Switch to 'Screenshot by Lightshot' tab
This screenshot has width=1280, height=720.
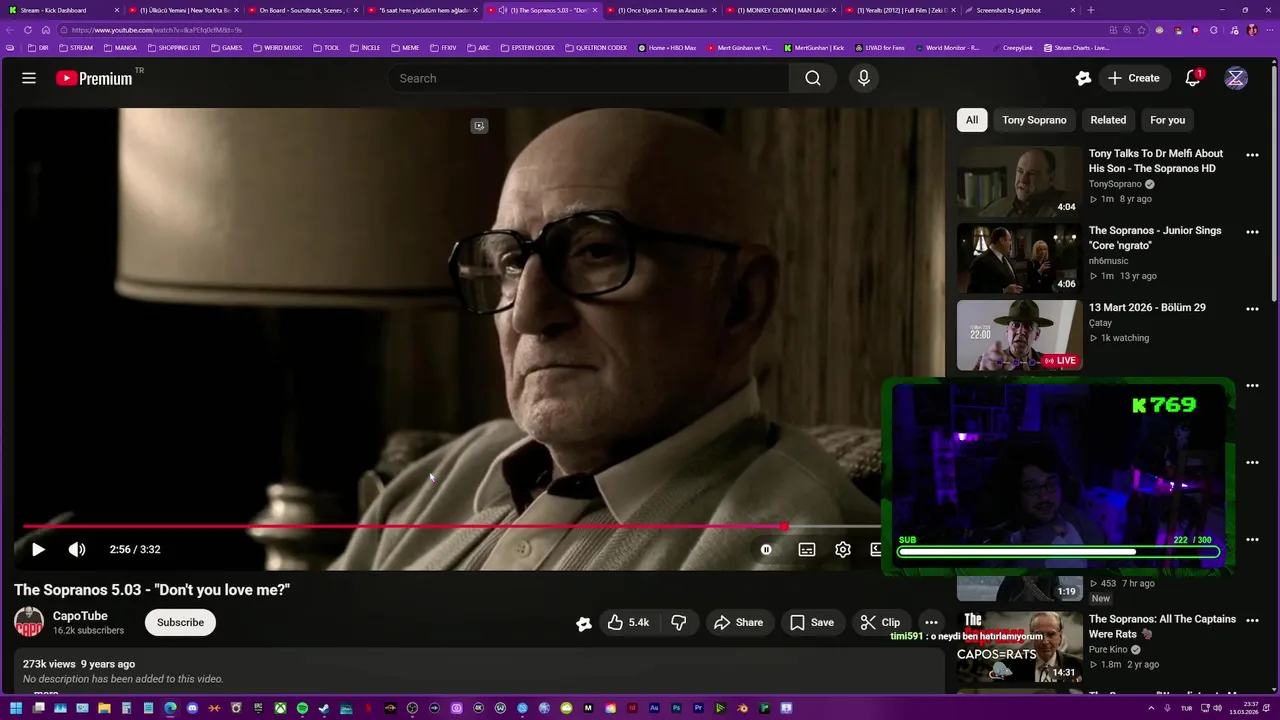click(1020, 10)
